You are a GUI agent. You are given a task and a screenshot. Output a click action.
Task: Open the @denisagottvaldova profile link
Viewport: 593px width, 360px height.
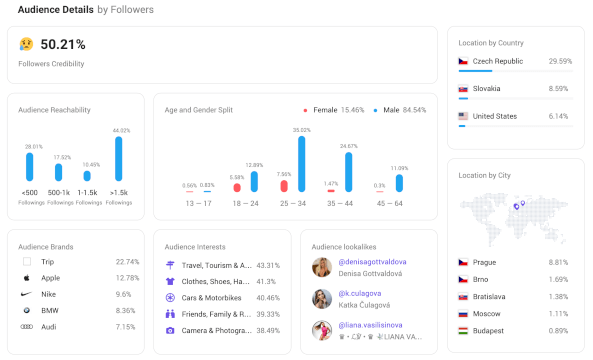372,262
